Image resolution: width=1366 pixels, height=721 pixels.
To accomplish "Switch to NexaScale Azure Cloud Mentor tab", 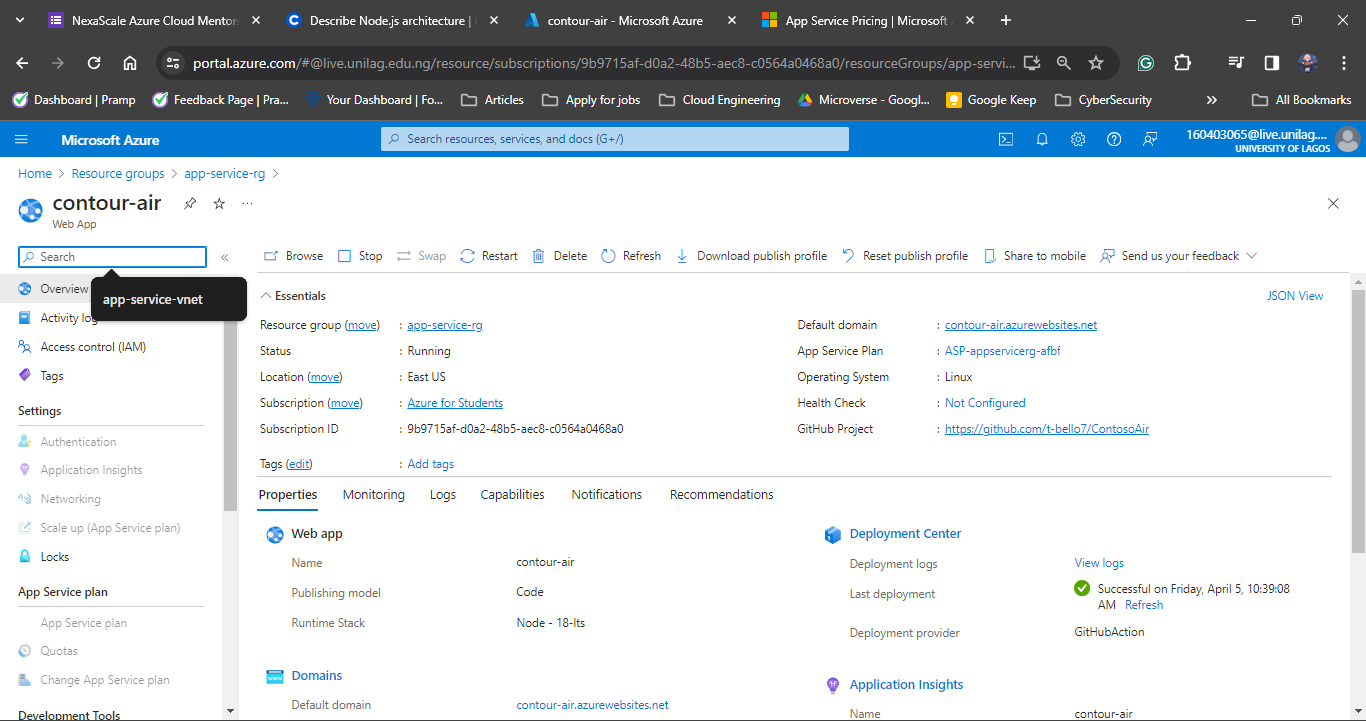I will (x=154, y=20).
